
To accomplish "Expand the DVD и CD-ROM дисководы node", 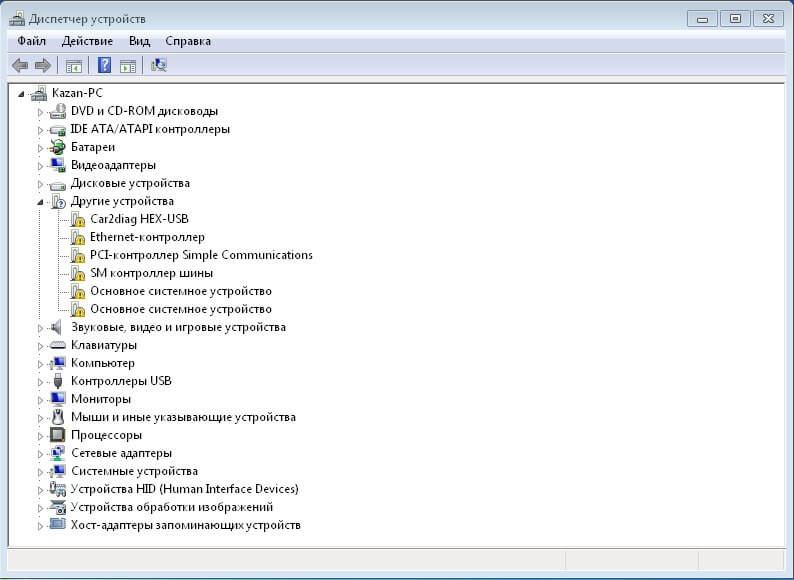I will pyautogui.click(x=41, y=111).
